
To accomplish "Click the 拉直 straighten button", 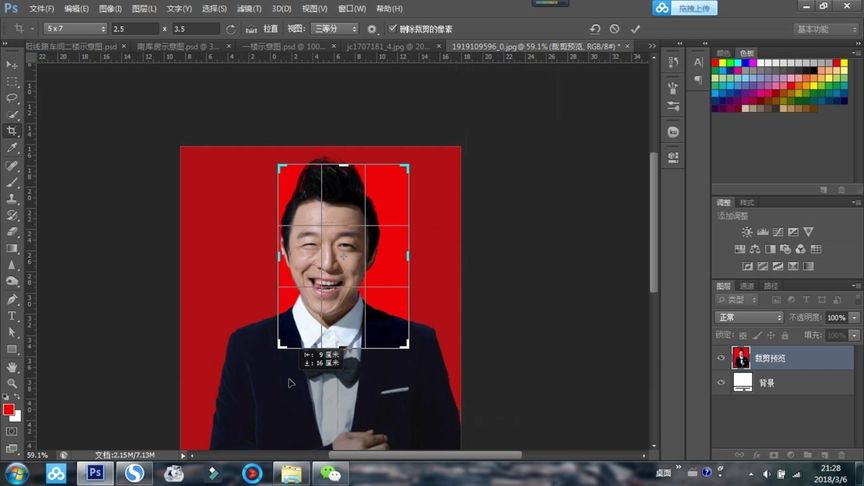I will pyautogui.click(x=270, y=29).
